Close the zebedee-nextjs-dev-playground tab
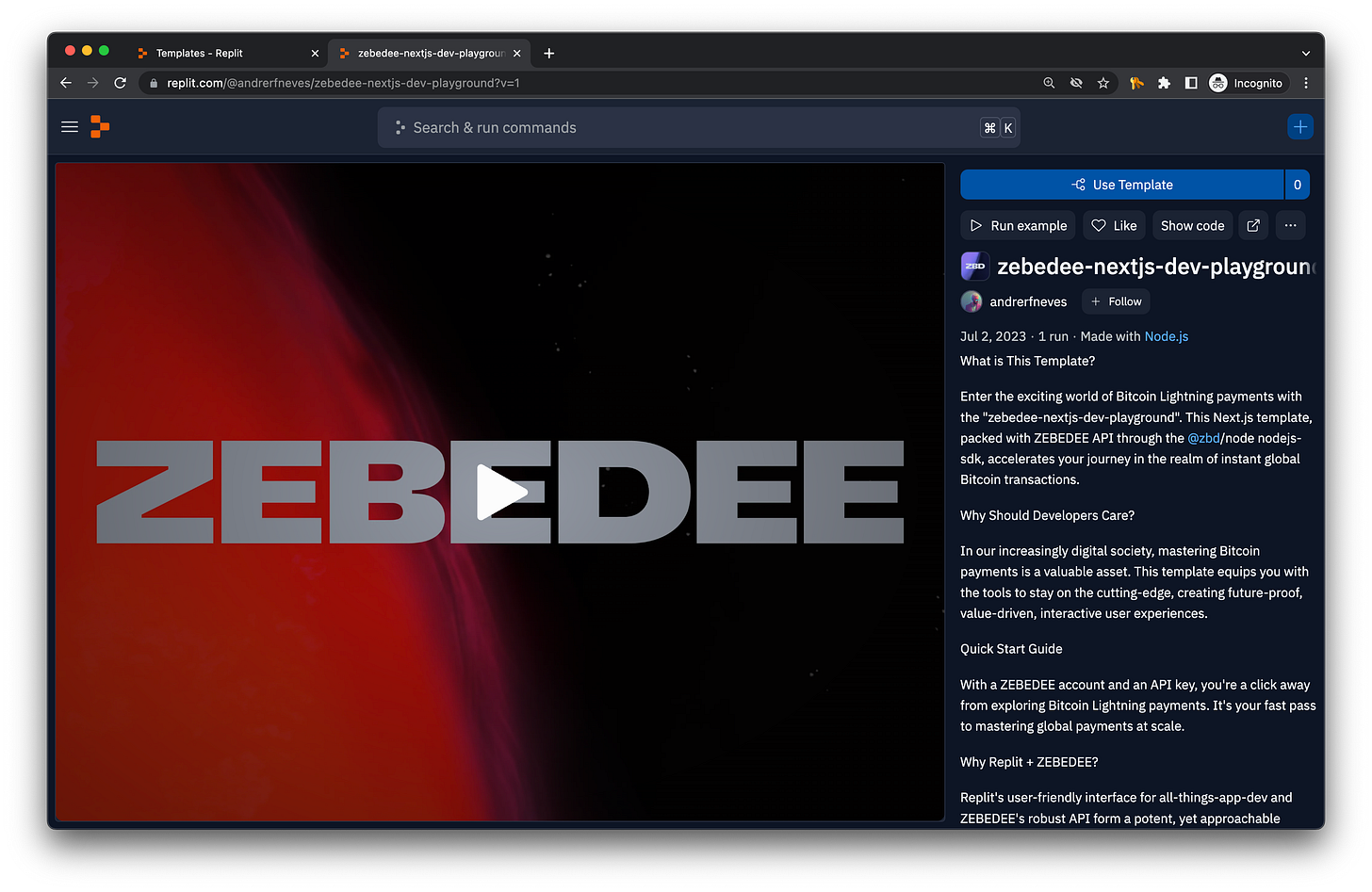 pyautogui.click(x=516, y=54)
